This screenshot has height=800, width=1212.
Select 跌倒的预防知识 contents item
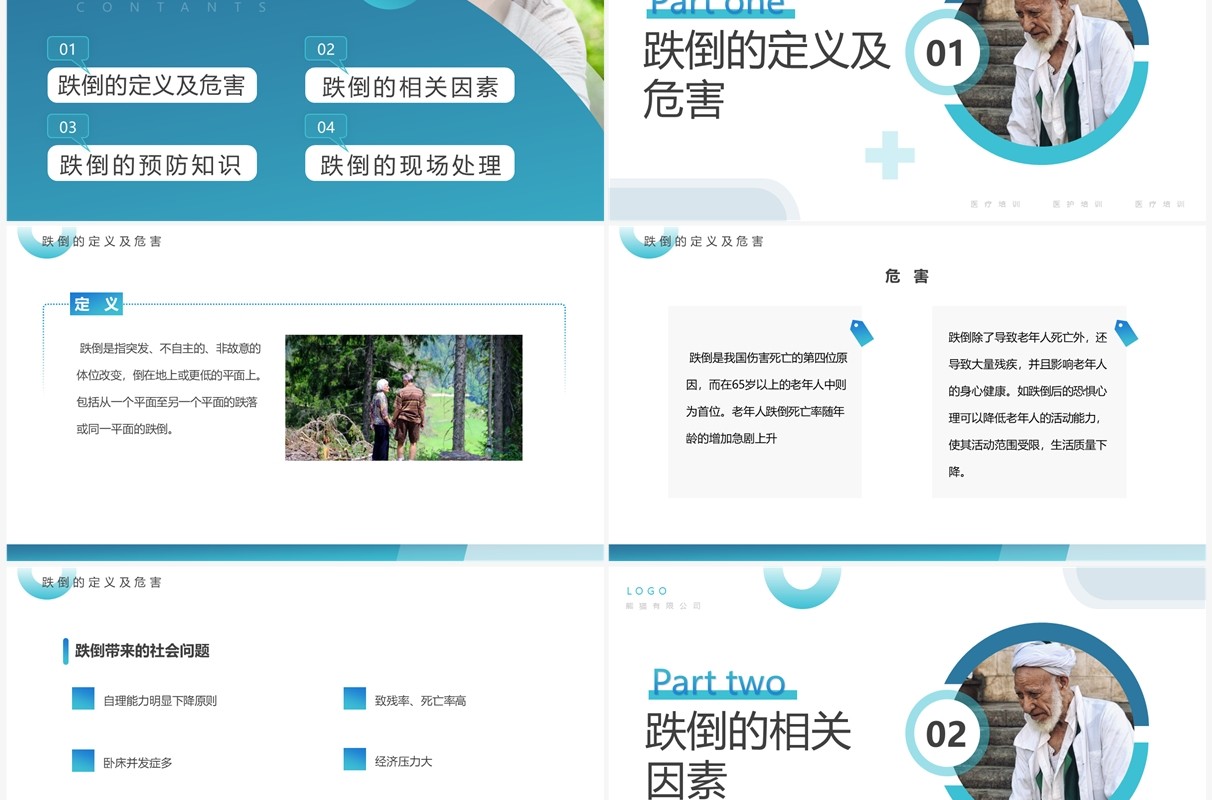click(x=152, y=164)
